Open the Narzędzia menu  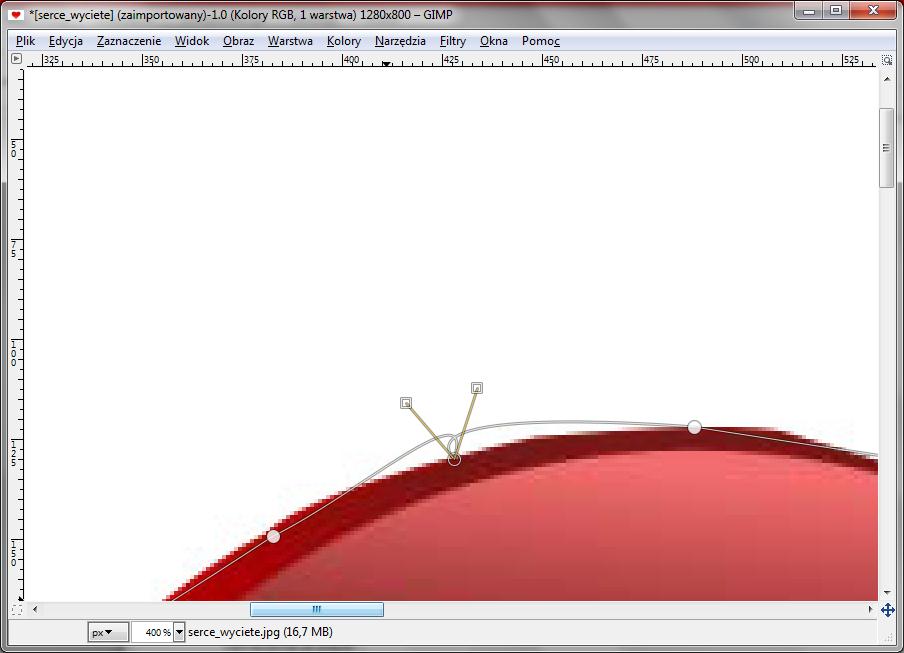pos(400,41)
